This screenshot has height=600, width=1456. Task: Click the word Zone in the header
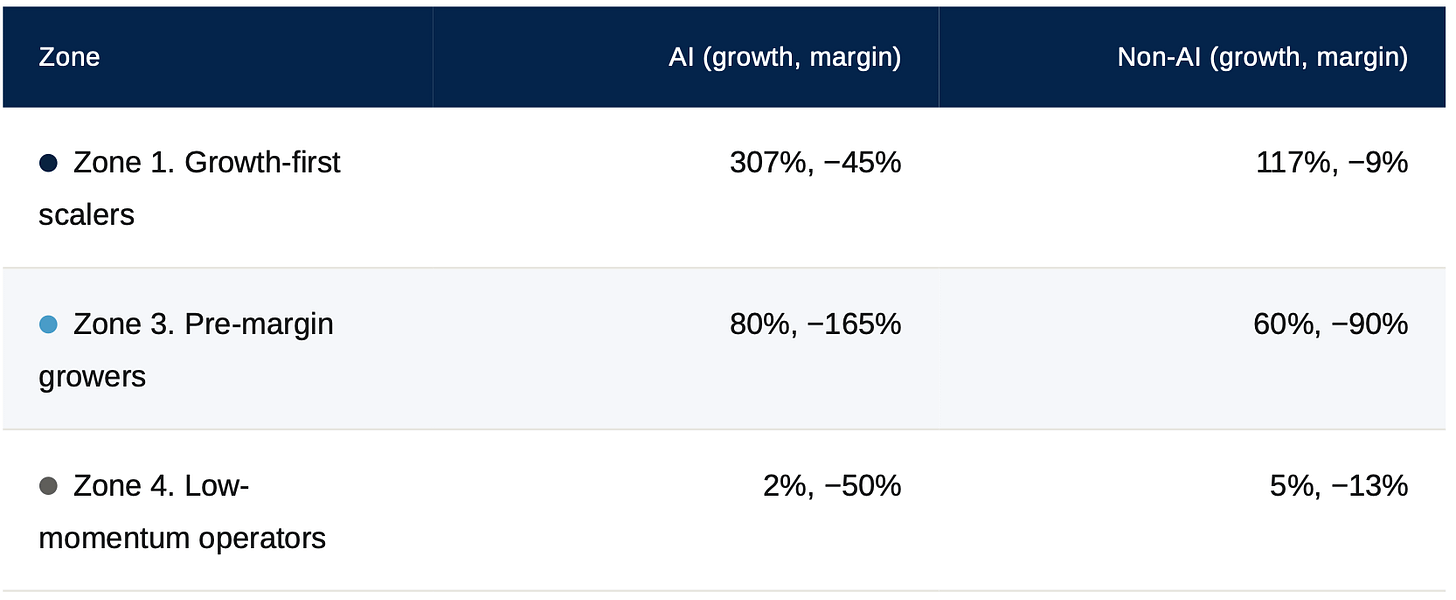click(69, 57)
